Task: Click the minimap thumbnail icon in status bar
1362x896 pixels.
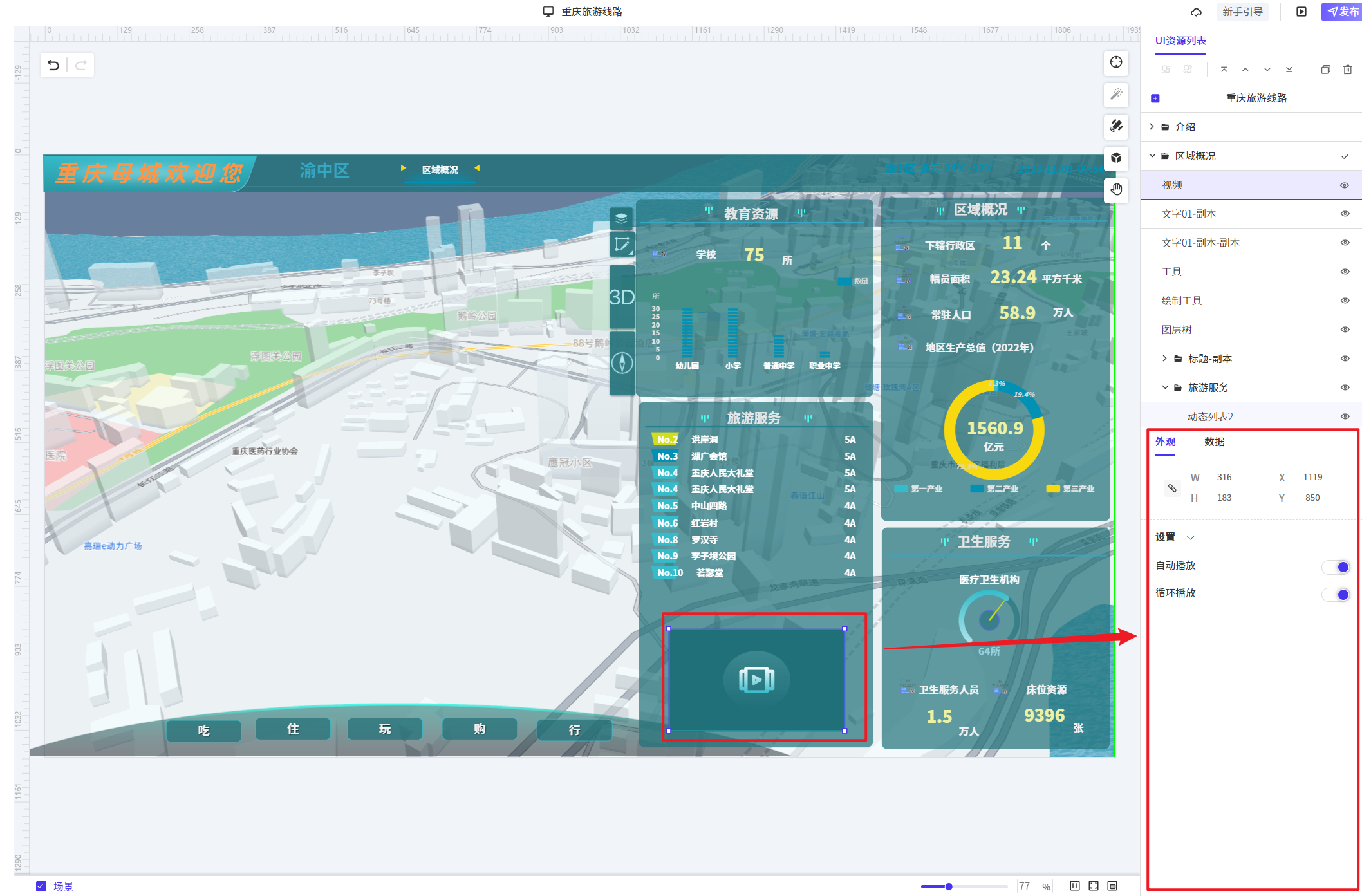Action: click(1113, 886)
